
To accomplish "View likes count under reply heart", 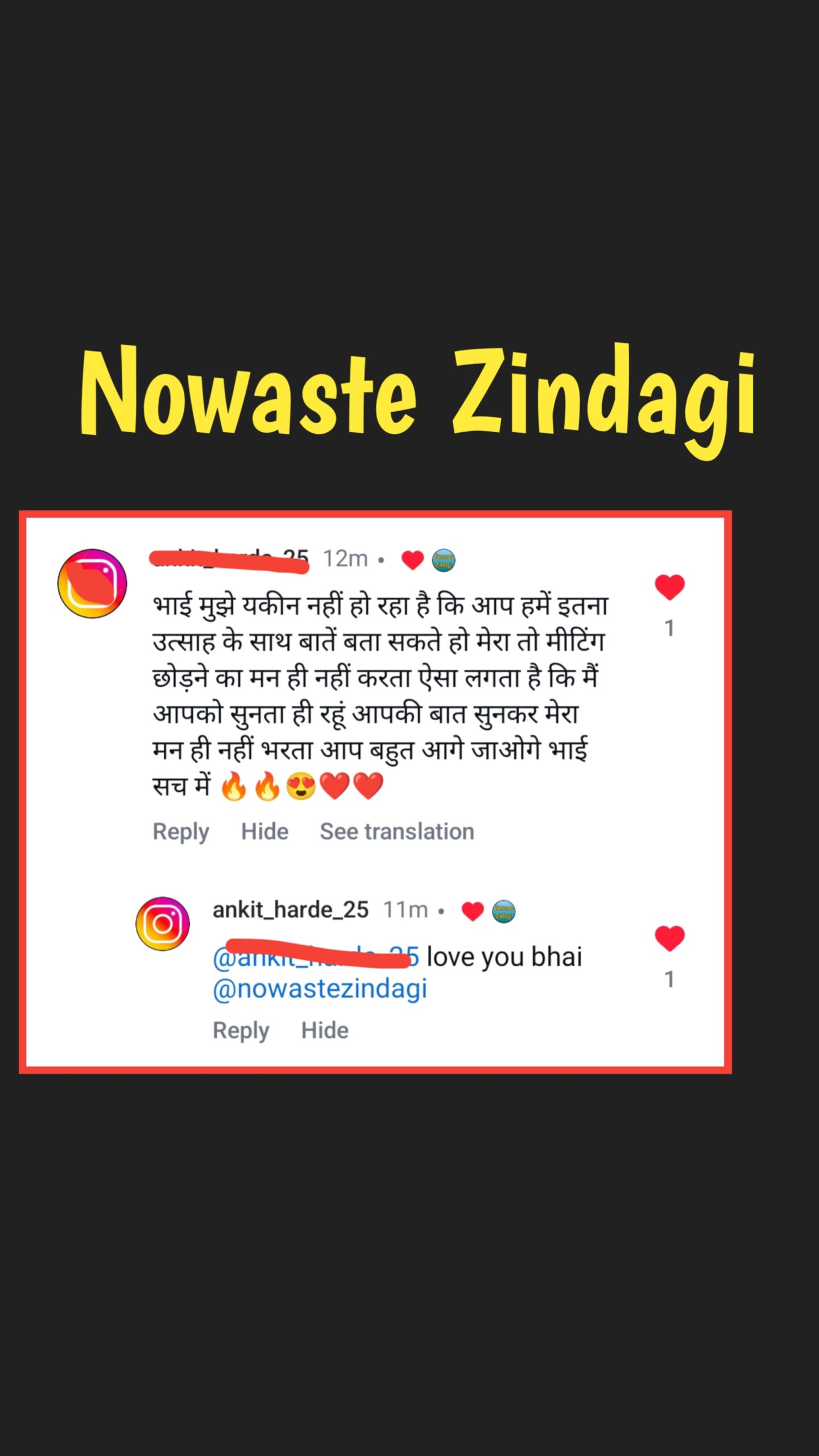I will (x=669, y=979).
